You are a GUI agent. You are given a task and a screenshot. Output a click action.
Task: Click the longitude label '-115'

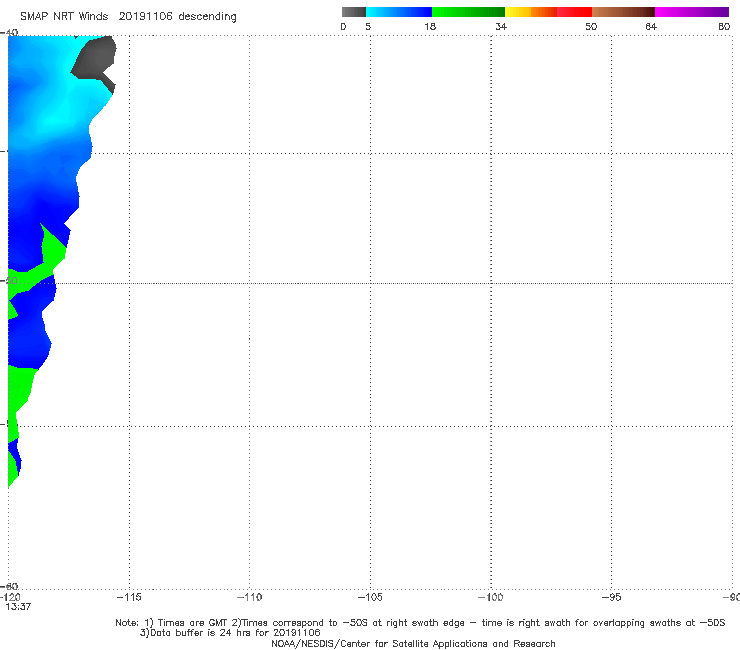(x=129, y=597)
